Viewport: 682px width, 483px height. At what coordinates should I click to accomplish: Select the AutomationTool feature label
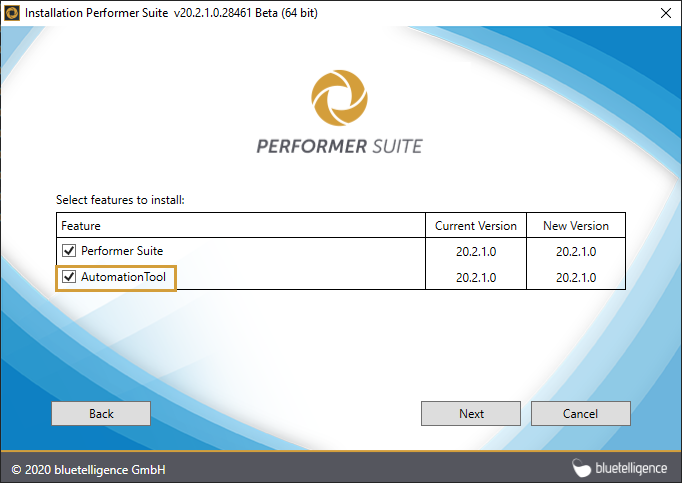[x=124, y=277]
